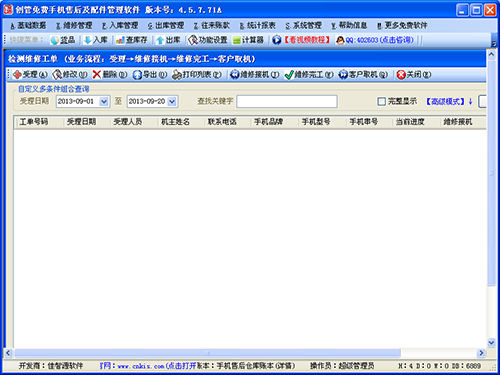Click the vertical scrollbar up arrow
Screen dimensions: 500x375
pyautogui.click(x=491, y=55)
